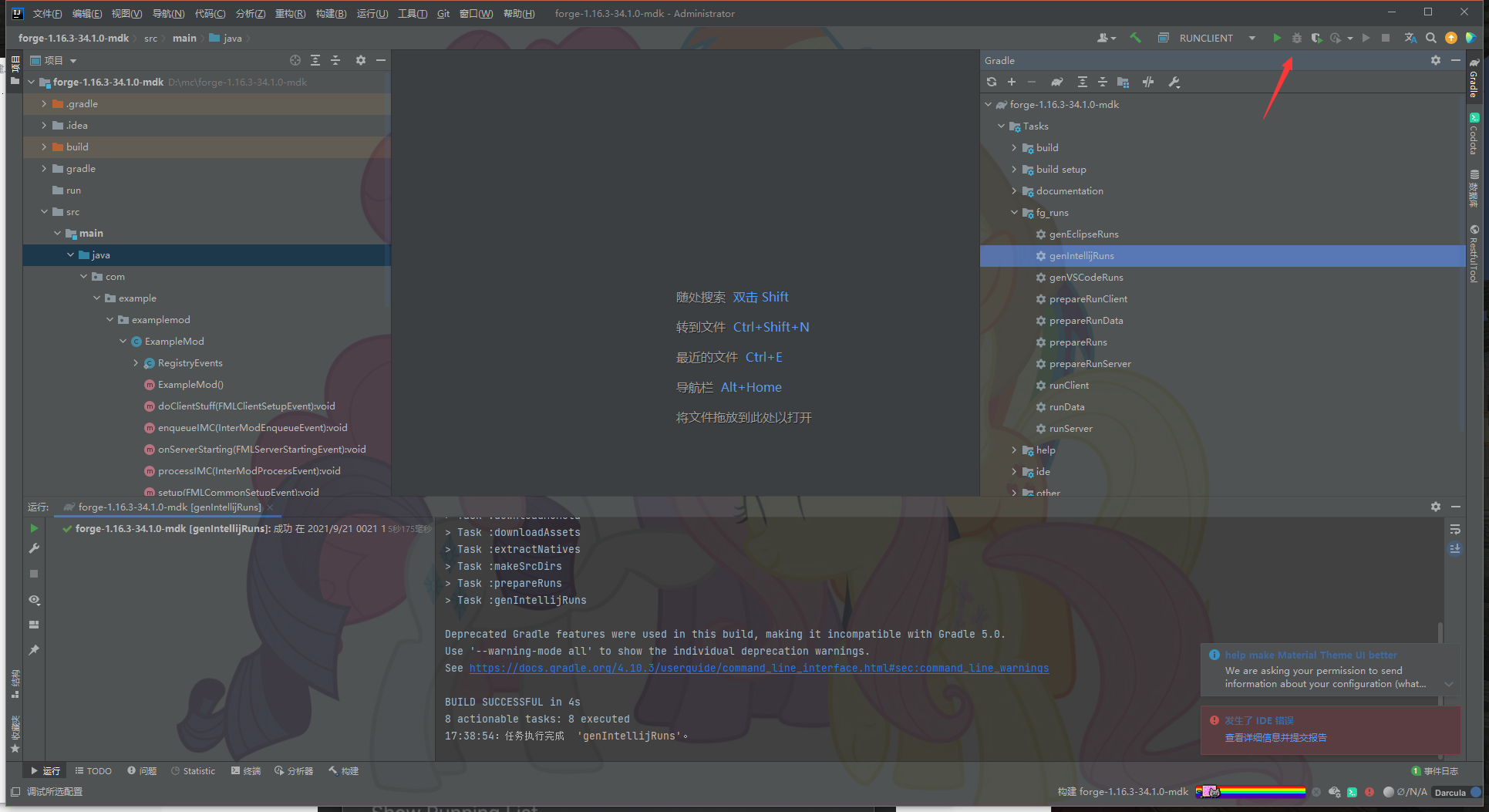Image resolution: width=1489 pixels, height=812 pixels.
Task: Toggle Gradle offline mode icon
Action: coord(1148,82)
